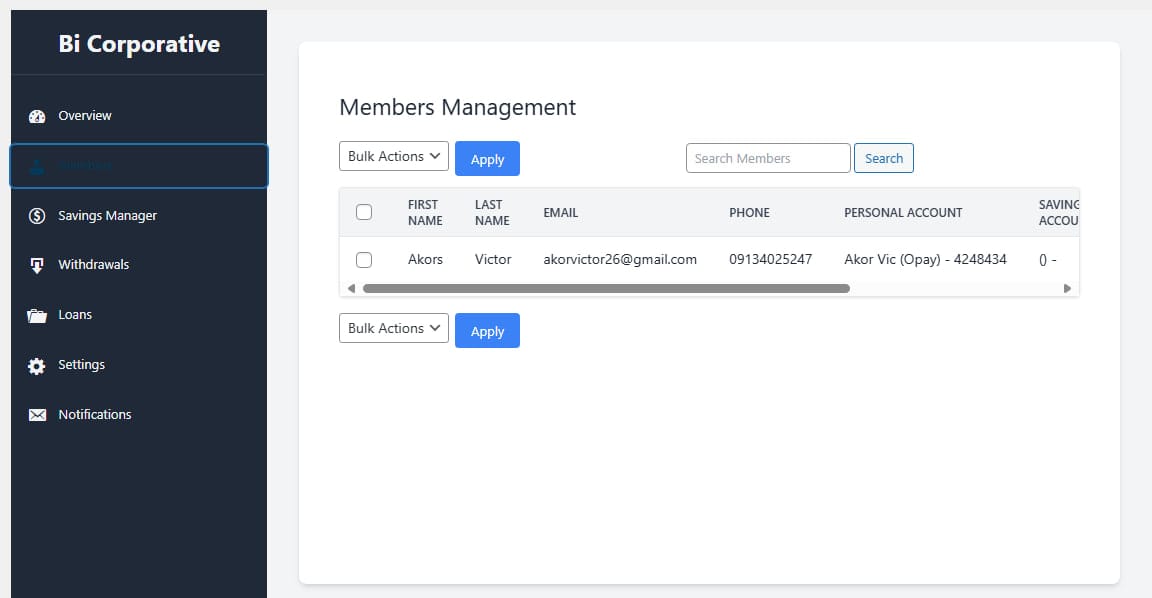
Task: Expand the bottom Bulk Actions dropdown
Action: pyautogui.click(x=394, y=329)
